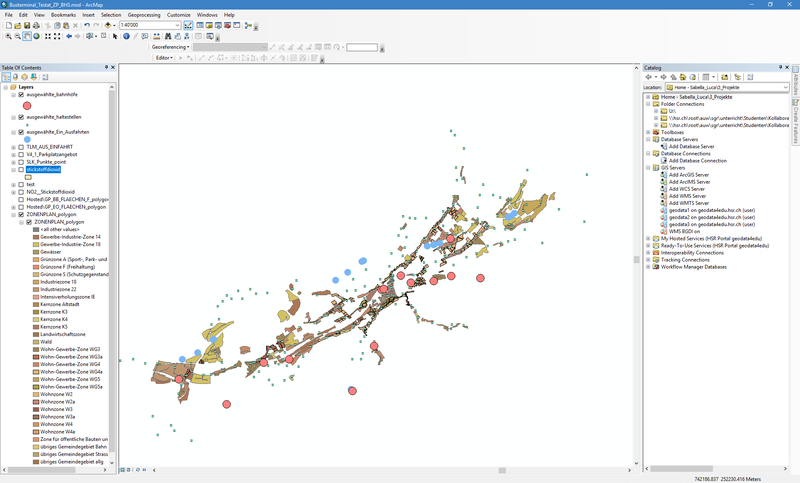Image resolution: width=800 pixels, height=483 pixels.
Task: Click the red ausgewählte_bahnhöfe symbol swatch
Action: click(x=28, y=105)
